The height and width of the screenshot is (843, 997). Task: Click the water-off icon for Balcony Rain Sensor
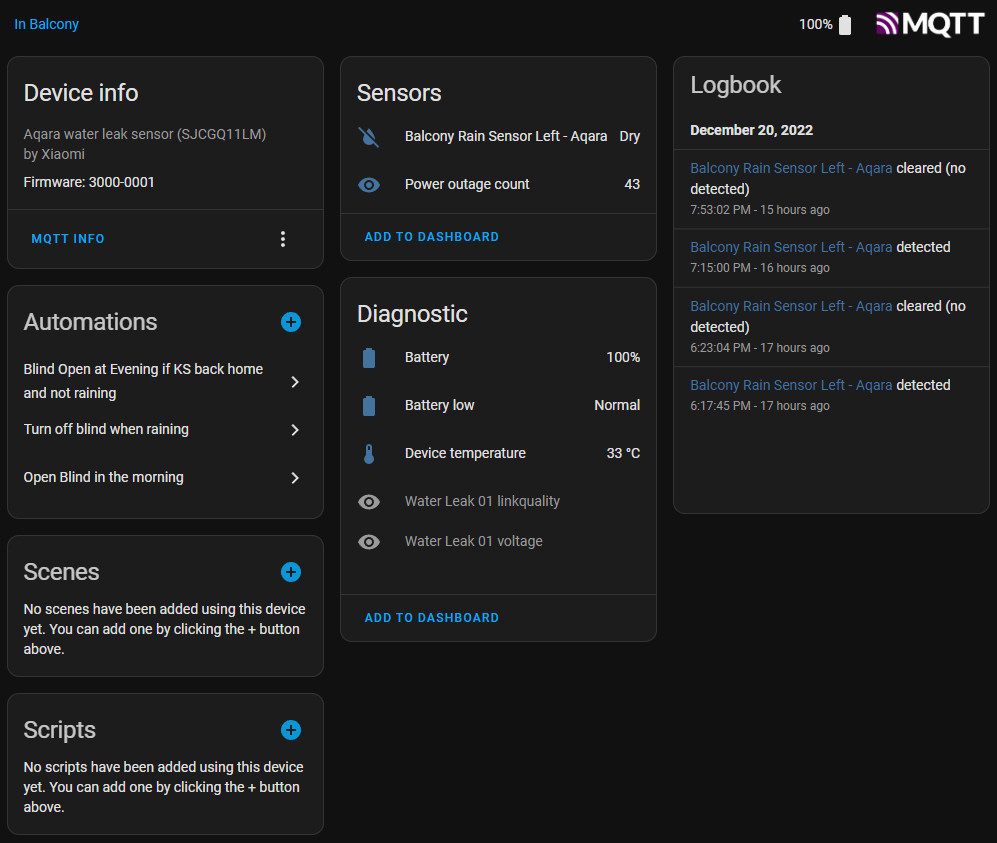[x=369, y=137]
